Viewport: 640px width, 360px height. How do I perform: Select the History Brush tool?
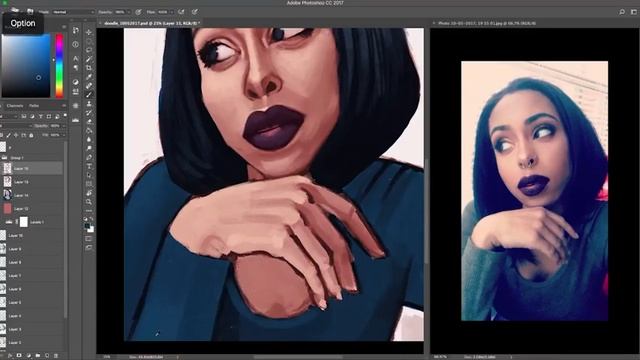(x=89, y=113)
